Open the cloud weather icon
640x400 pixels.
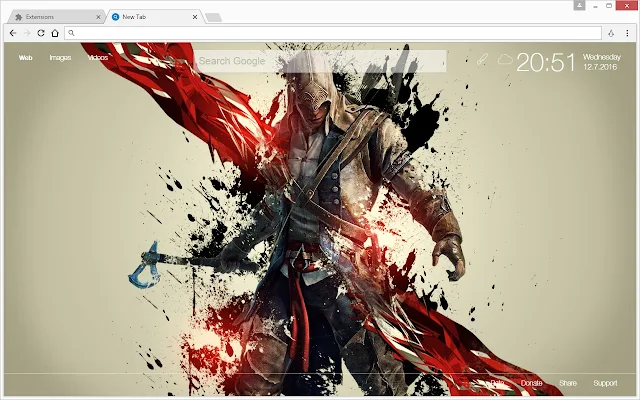coord(505,60)
